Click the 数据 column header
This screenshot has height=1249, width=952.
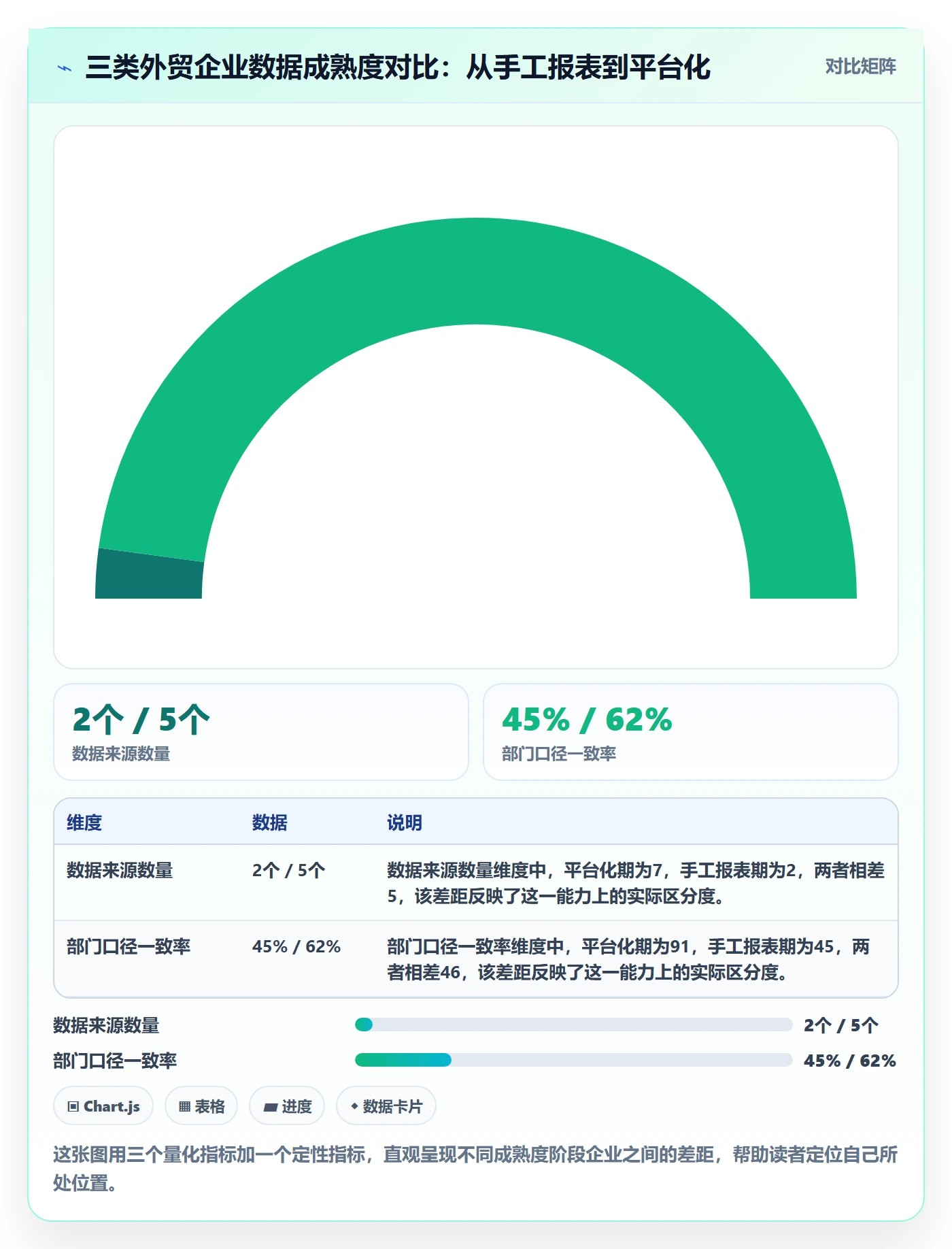click(270, 822)
